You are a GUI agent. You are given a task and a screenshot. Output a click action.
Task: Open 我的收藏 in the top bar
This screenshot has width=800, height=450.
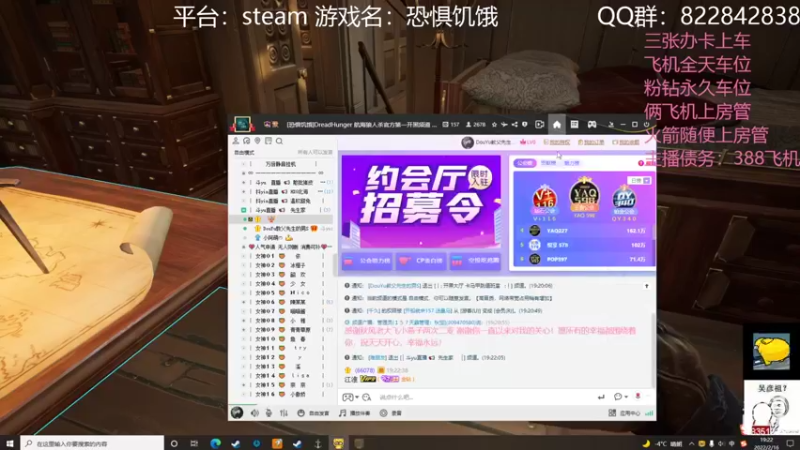(626, 142)
